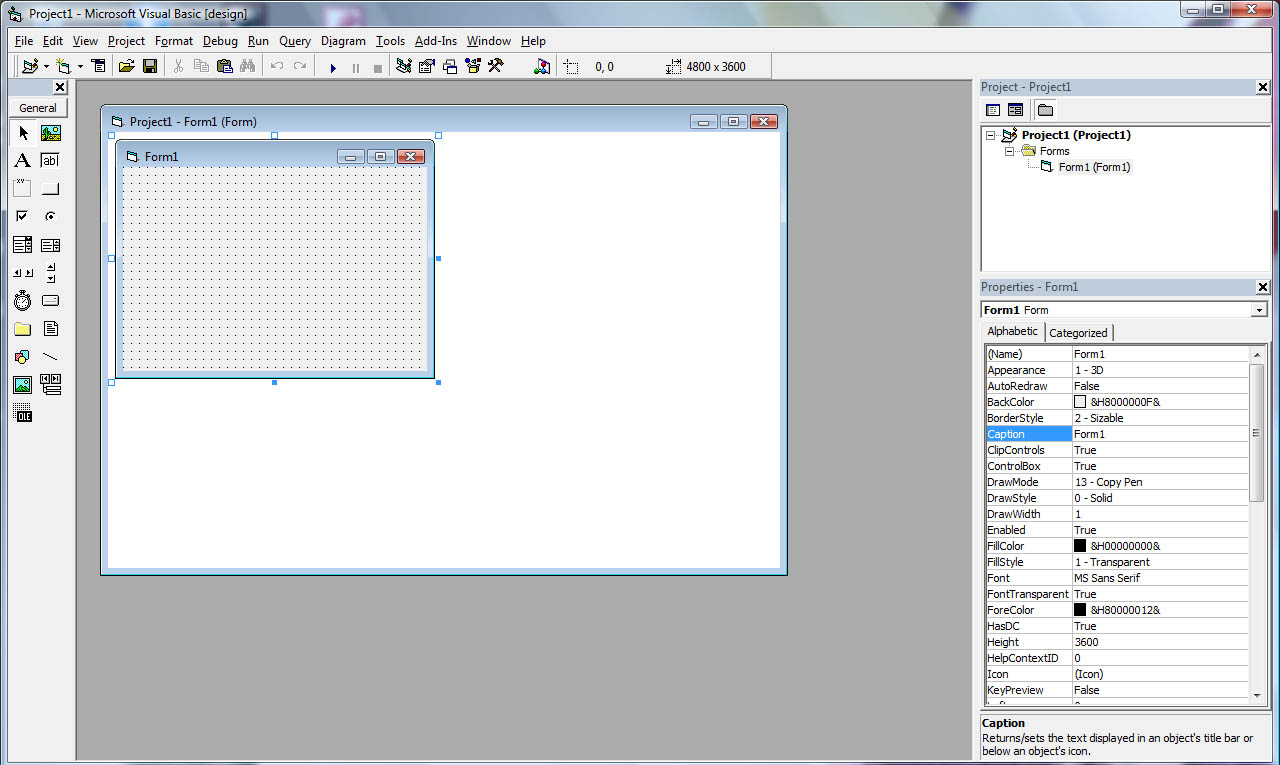Click the Add Standard EXE Project icon
1280x765 pixels.
tap(30, 67)
